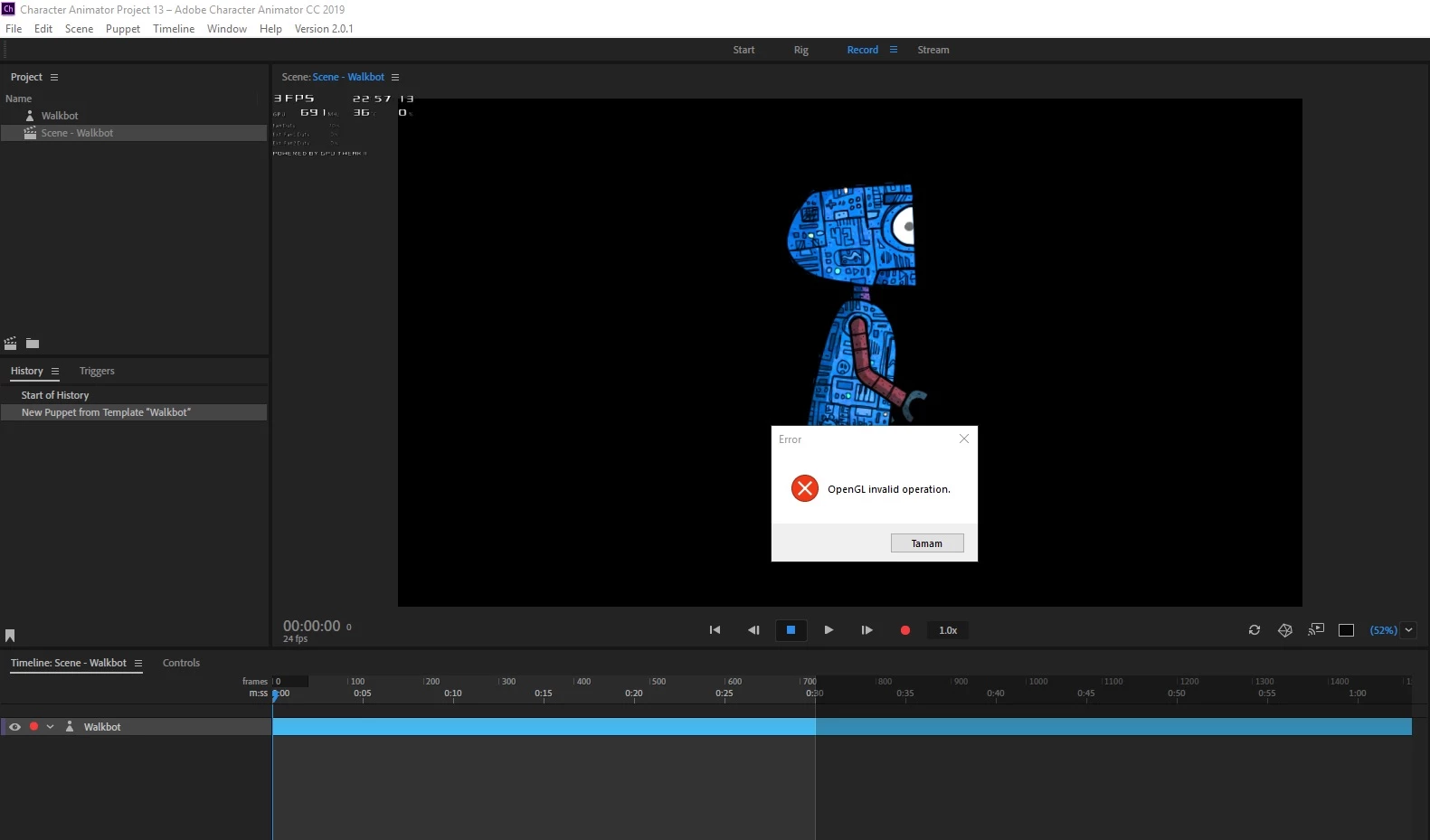Open the File menu
1430x840 pixels.
pos(14,29)
